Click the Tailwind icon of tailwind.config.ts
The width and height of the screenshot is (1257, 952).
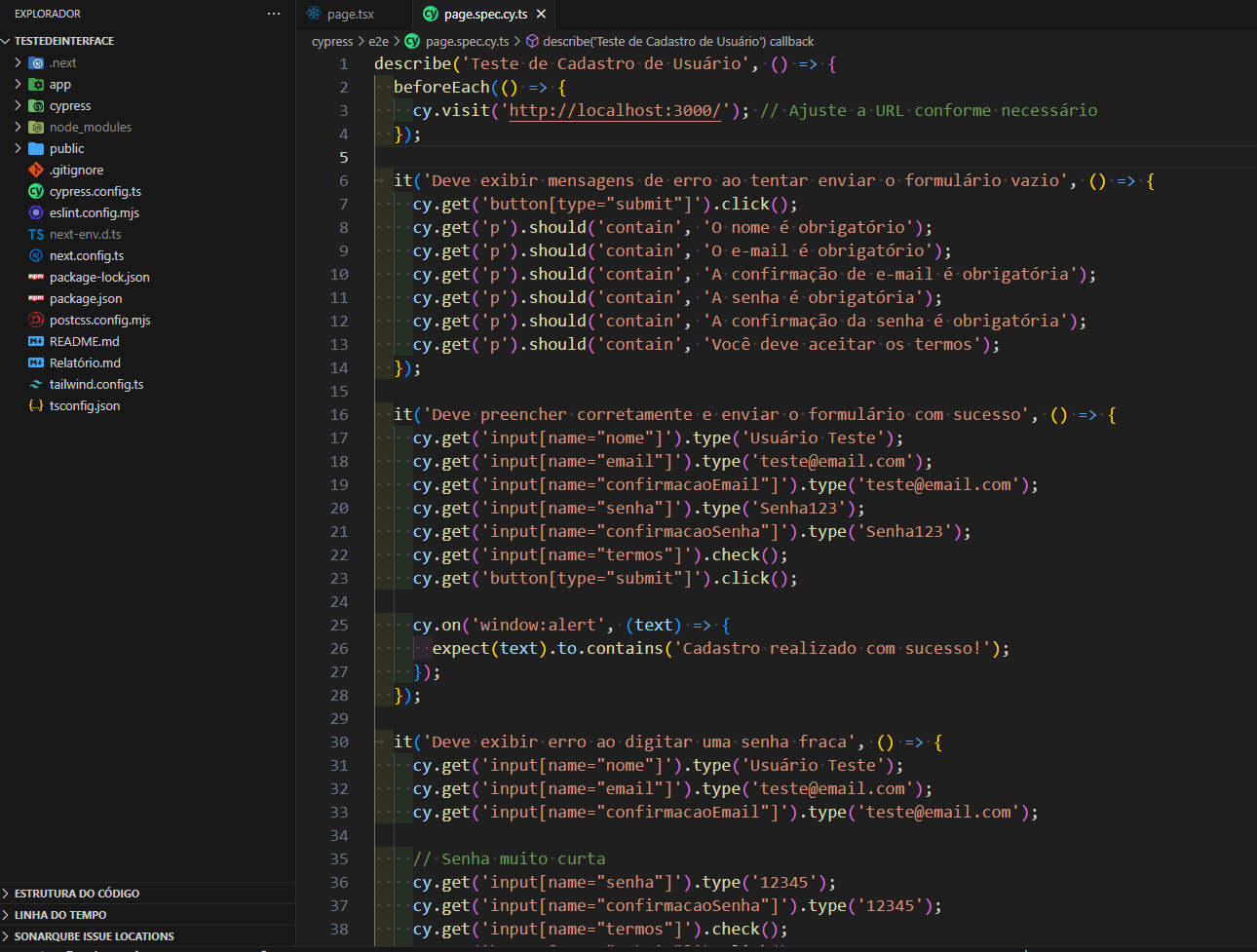pos(36,384)
